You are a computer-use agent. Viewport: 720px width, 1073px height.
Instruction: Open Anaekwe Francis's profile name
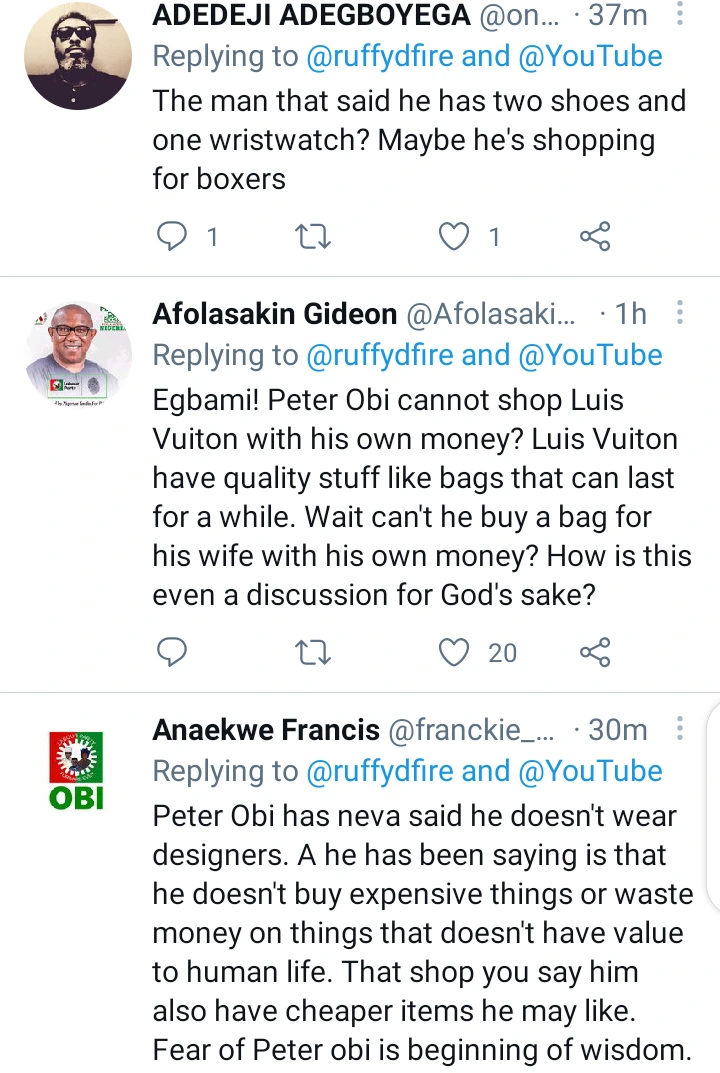pyautogui.click(x=266, y=731)
